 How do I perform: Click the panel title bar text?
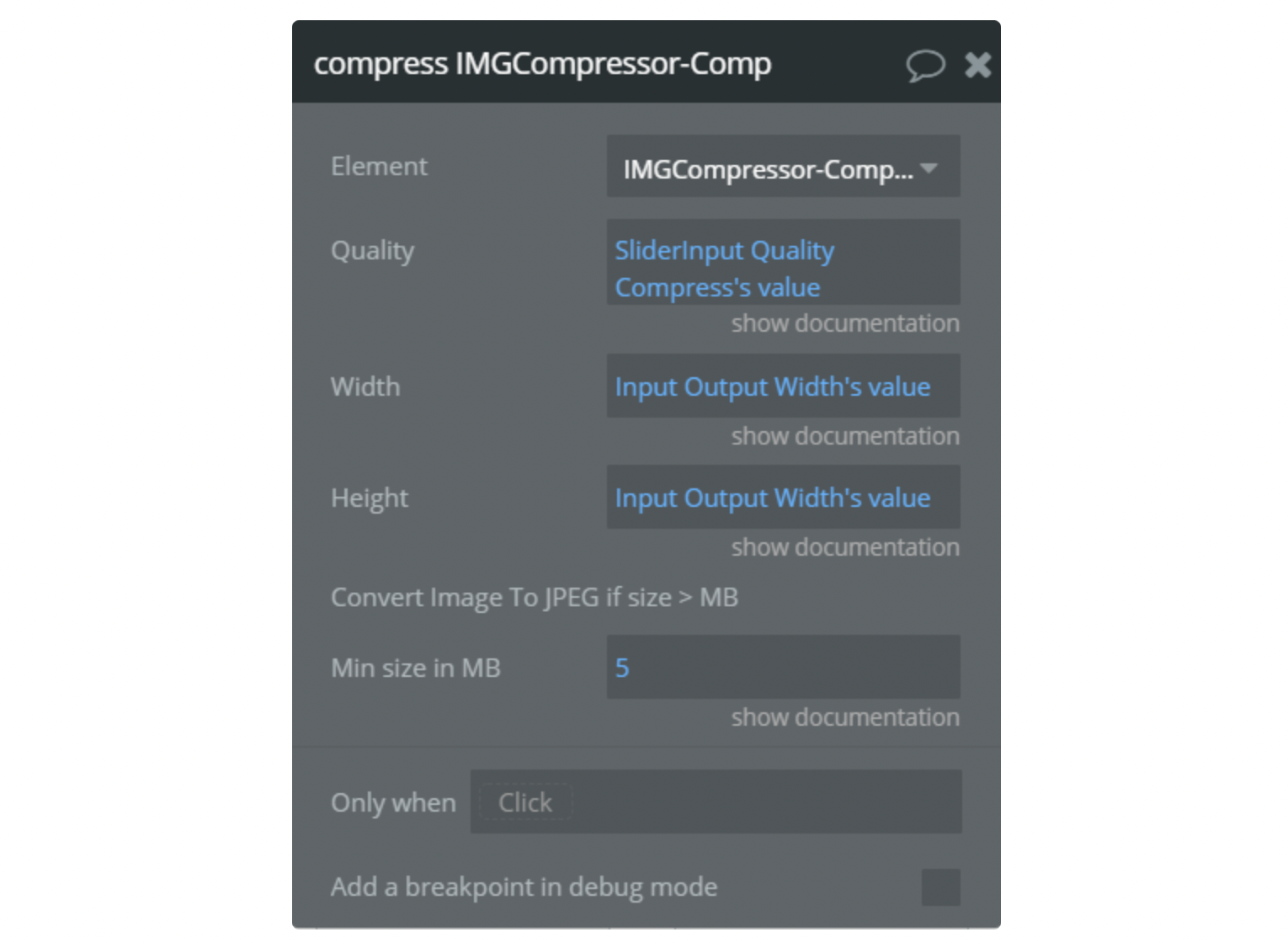pos(542,64)
